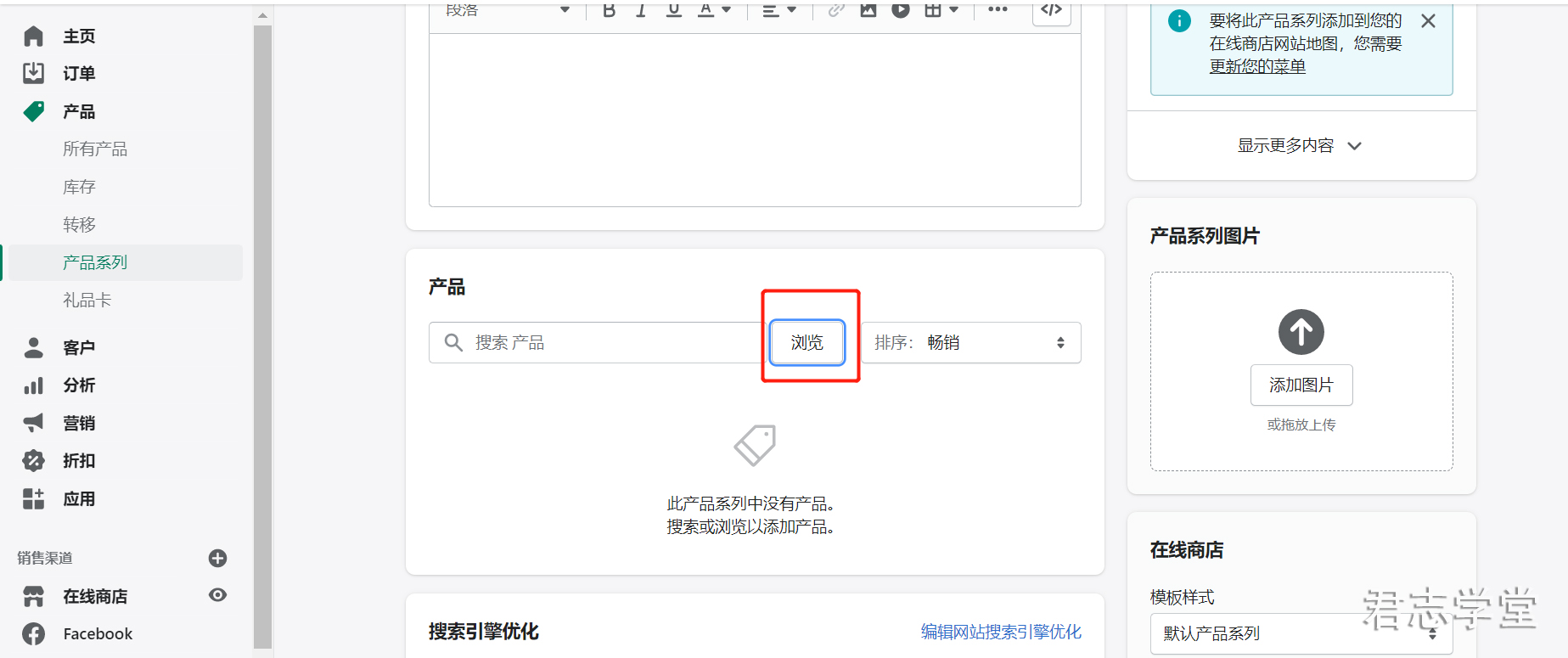The height and width of the screenshot is (658, 1568).
Task: Click the 浏览 browse button
Action: pyautogui.click(x=806, y=342)
